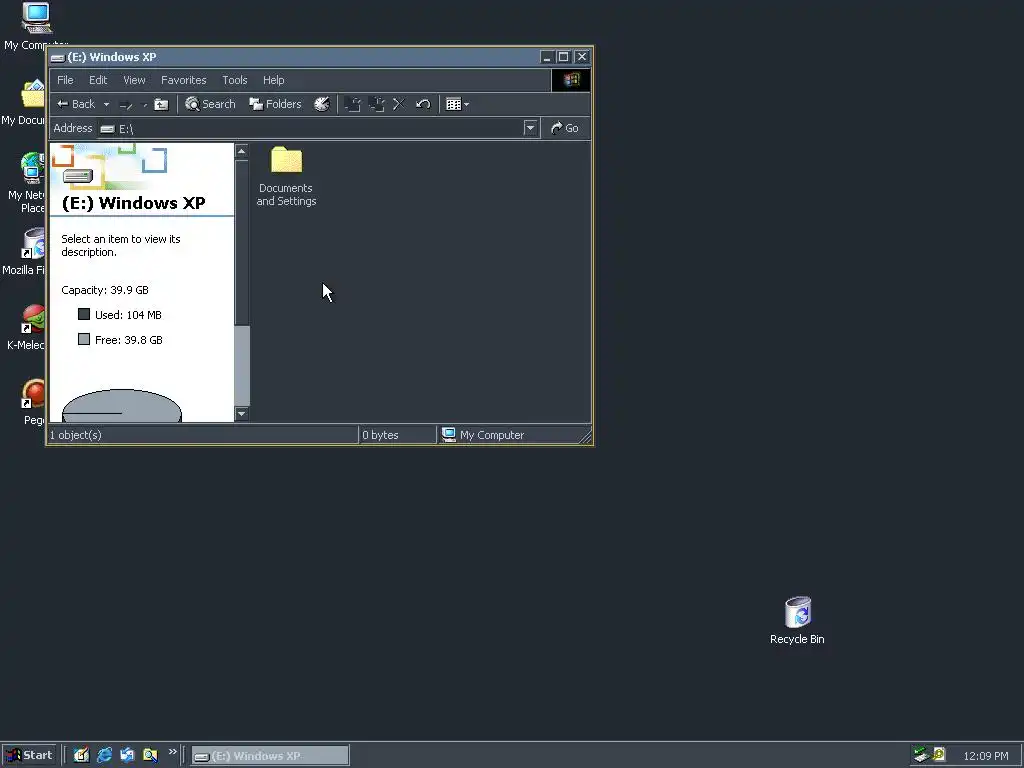Go back with the Back button
The width and height of the screenshot is (1024, 768).
click(76, 104)
